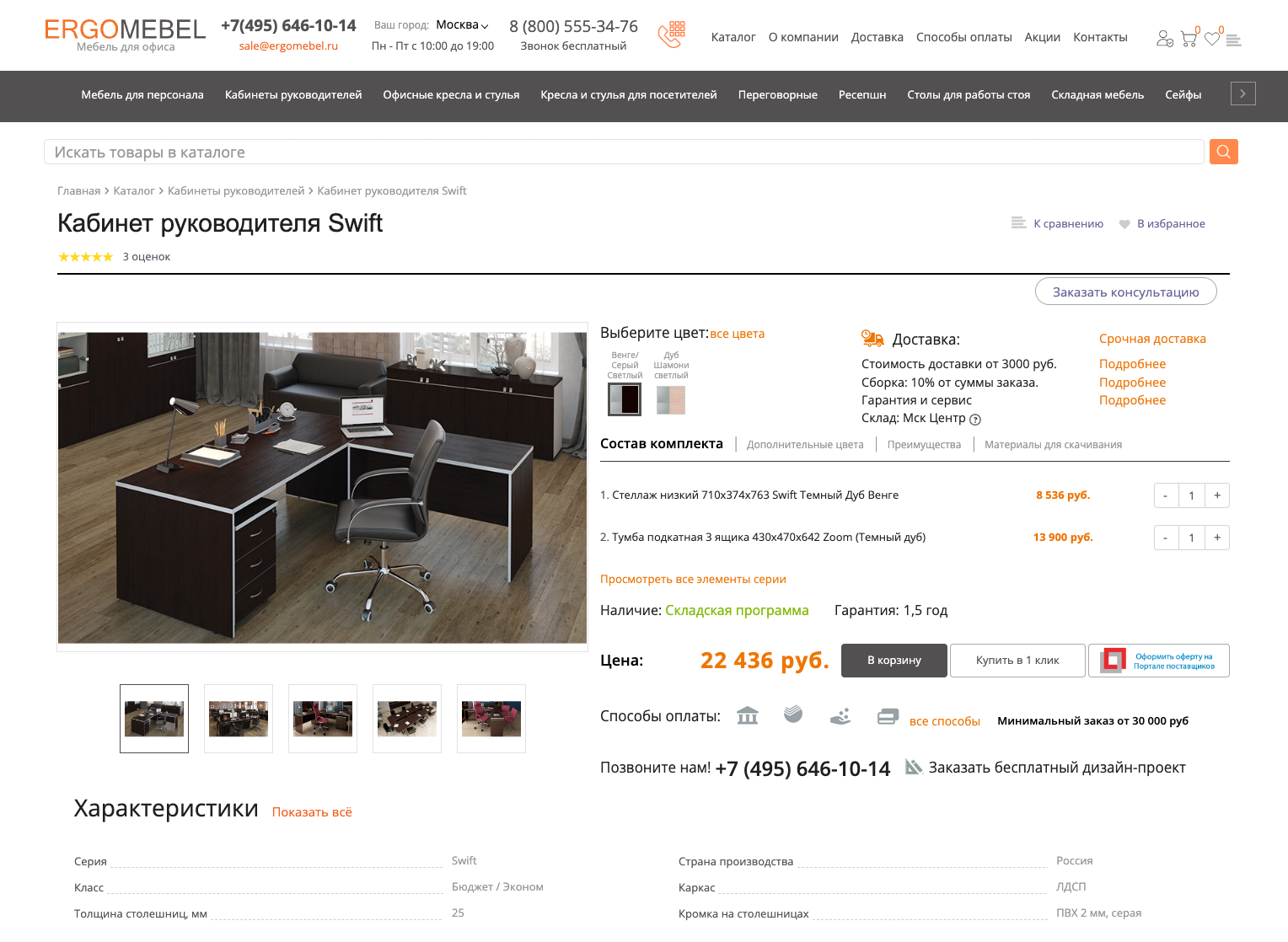Add product to comparison via К сравнению

tap(1058, 223)
